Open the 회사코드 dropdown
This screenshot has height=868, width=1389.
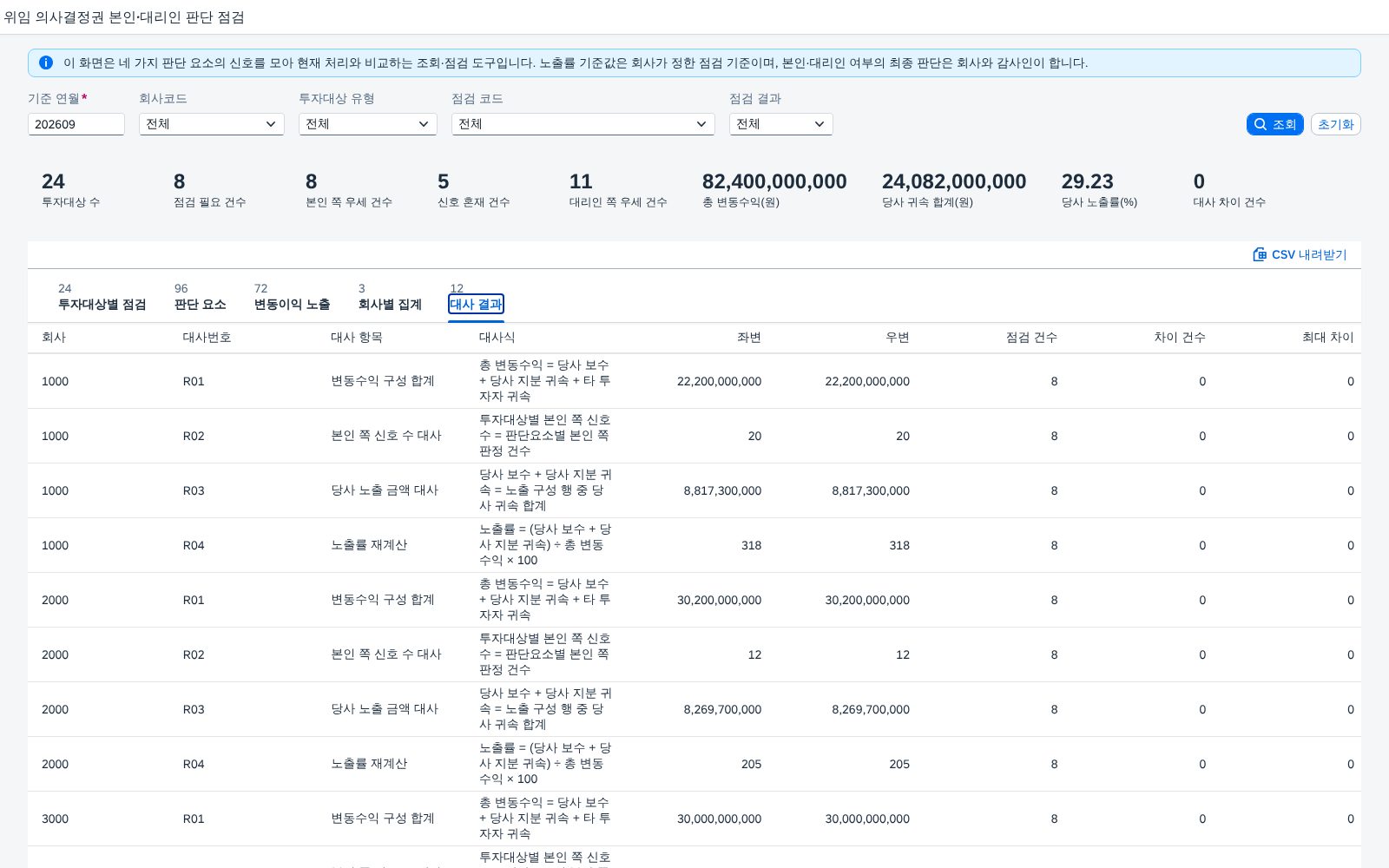point(211,124)
